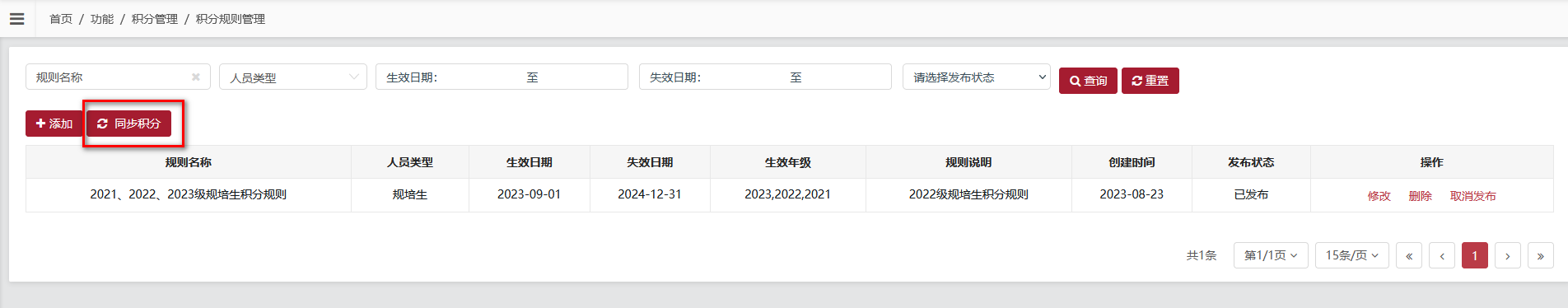Viewport: 1568px width, 308px height.
Task: Open the 人员类型 dropdown
Action: pyautogui.click(x=293, y=77)
